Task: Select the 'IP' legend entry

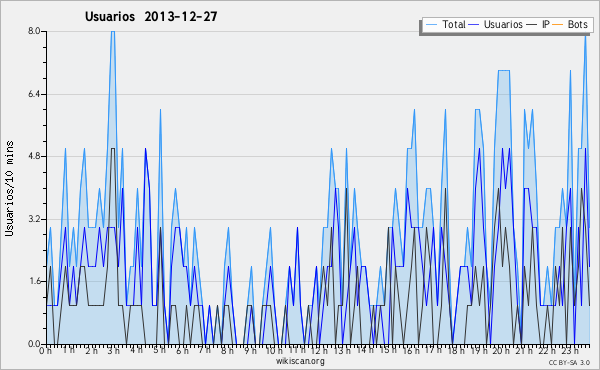Action: pos(546,24)
